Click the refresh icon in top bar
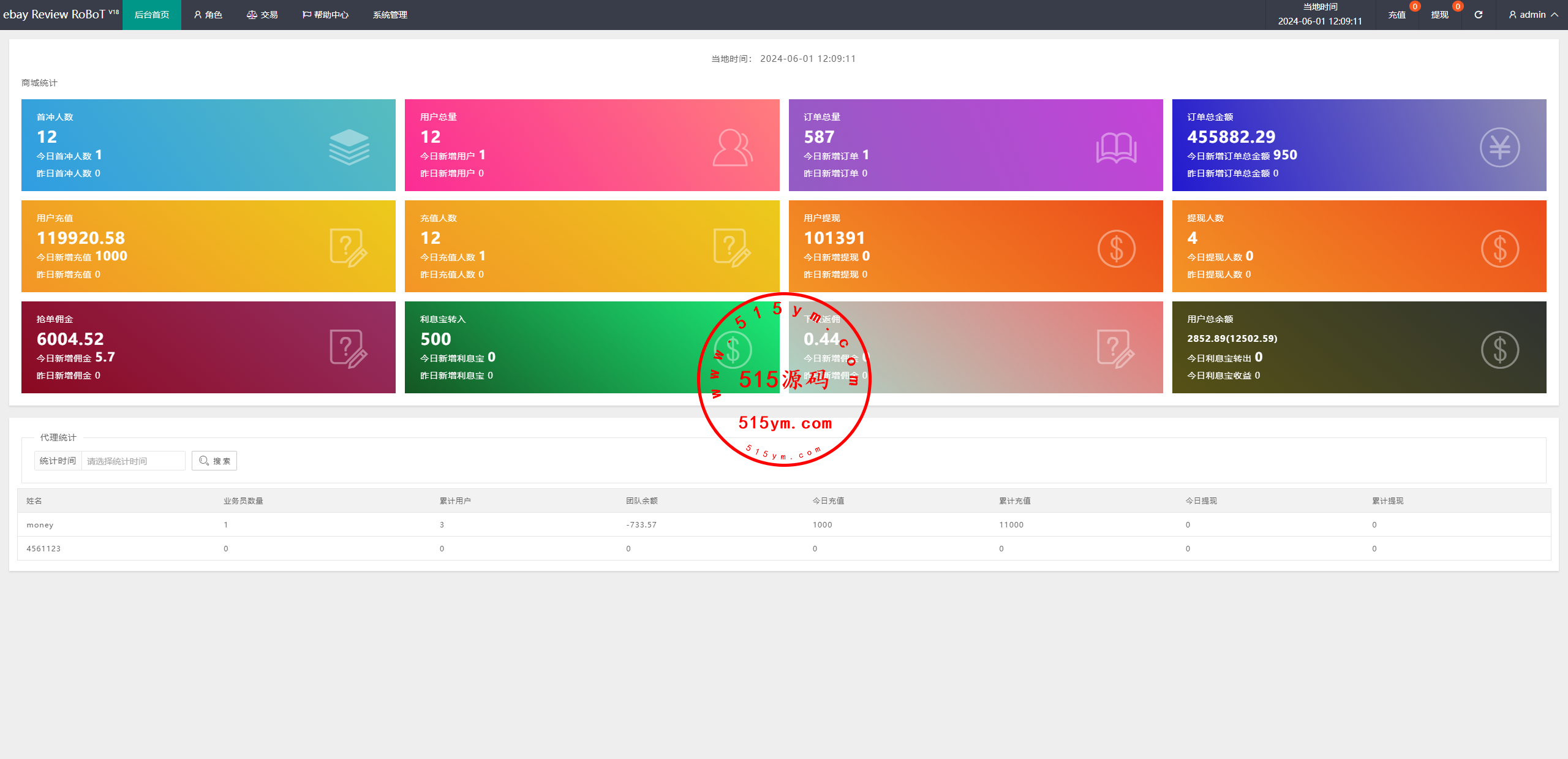Image resolution: width=1568 pixels, height=759 pixels. point(1478,15)
